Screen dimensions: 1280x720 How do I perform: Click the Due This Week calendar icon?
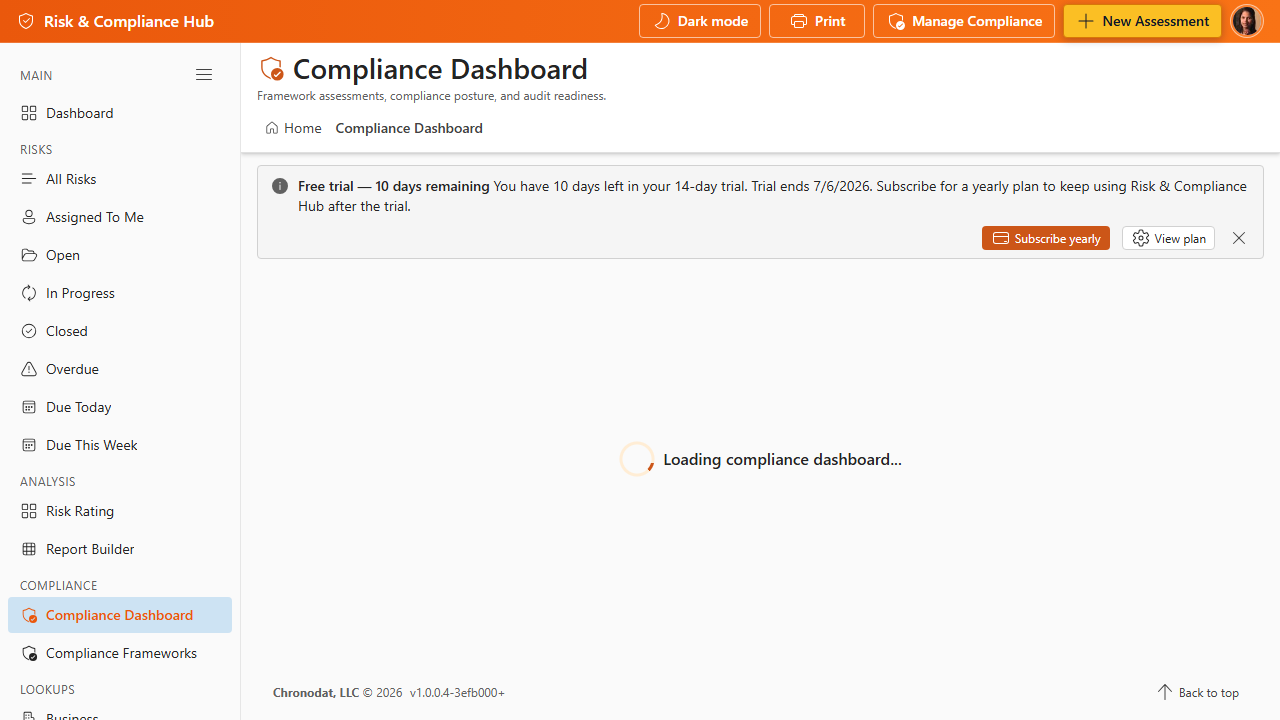[29, 445]
